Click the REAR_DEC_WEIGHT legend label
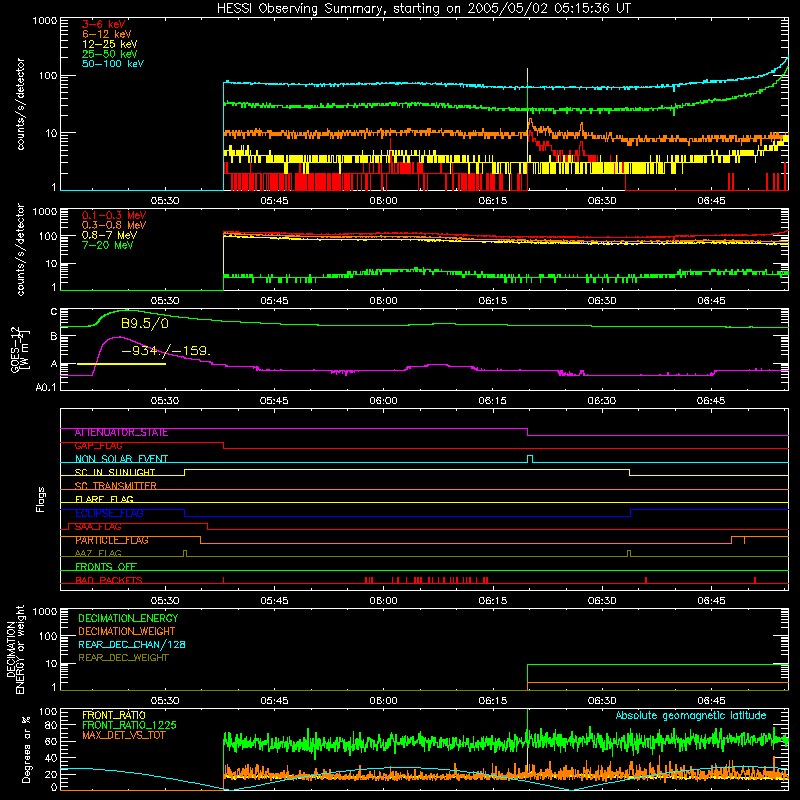 pyautogui.click(x=123, y=658)
